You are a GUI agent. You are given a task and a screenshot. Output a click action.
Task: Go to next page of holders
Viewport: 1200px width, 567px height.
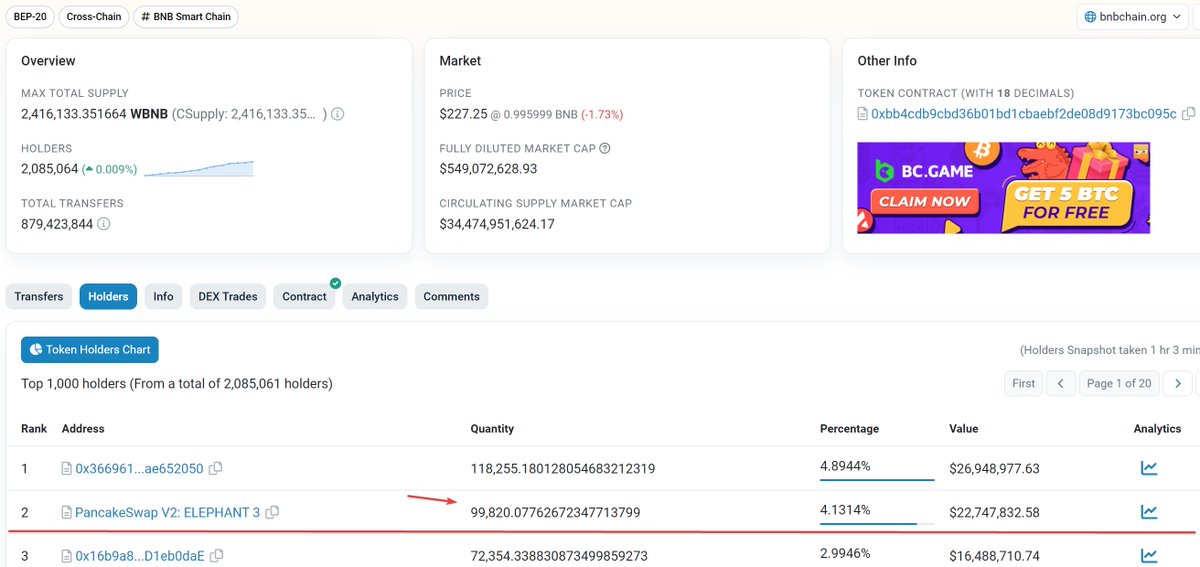(1178, 383)
